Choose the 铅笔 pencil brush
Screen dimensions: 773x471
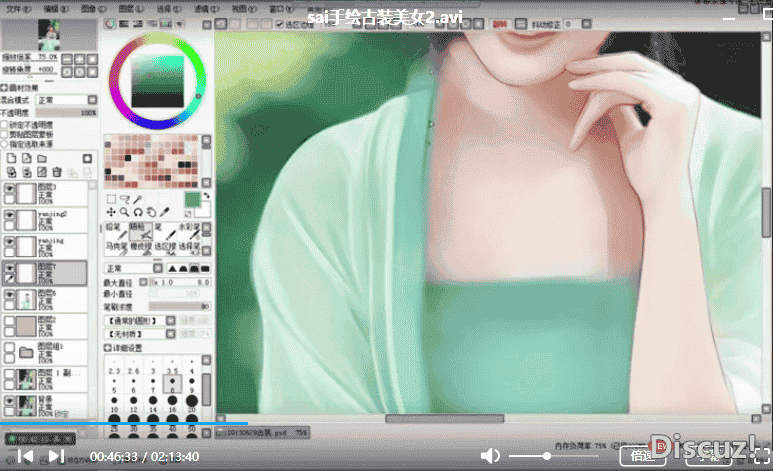[116, 231]
